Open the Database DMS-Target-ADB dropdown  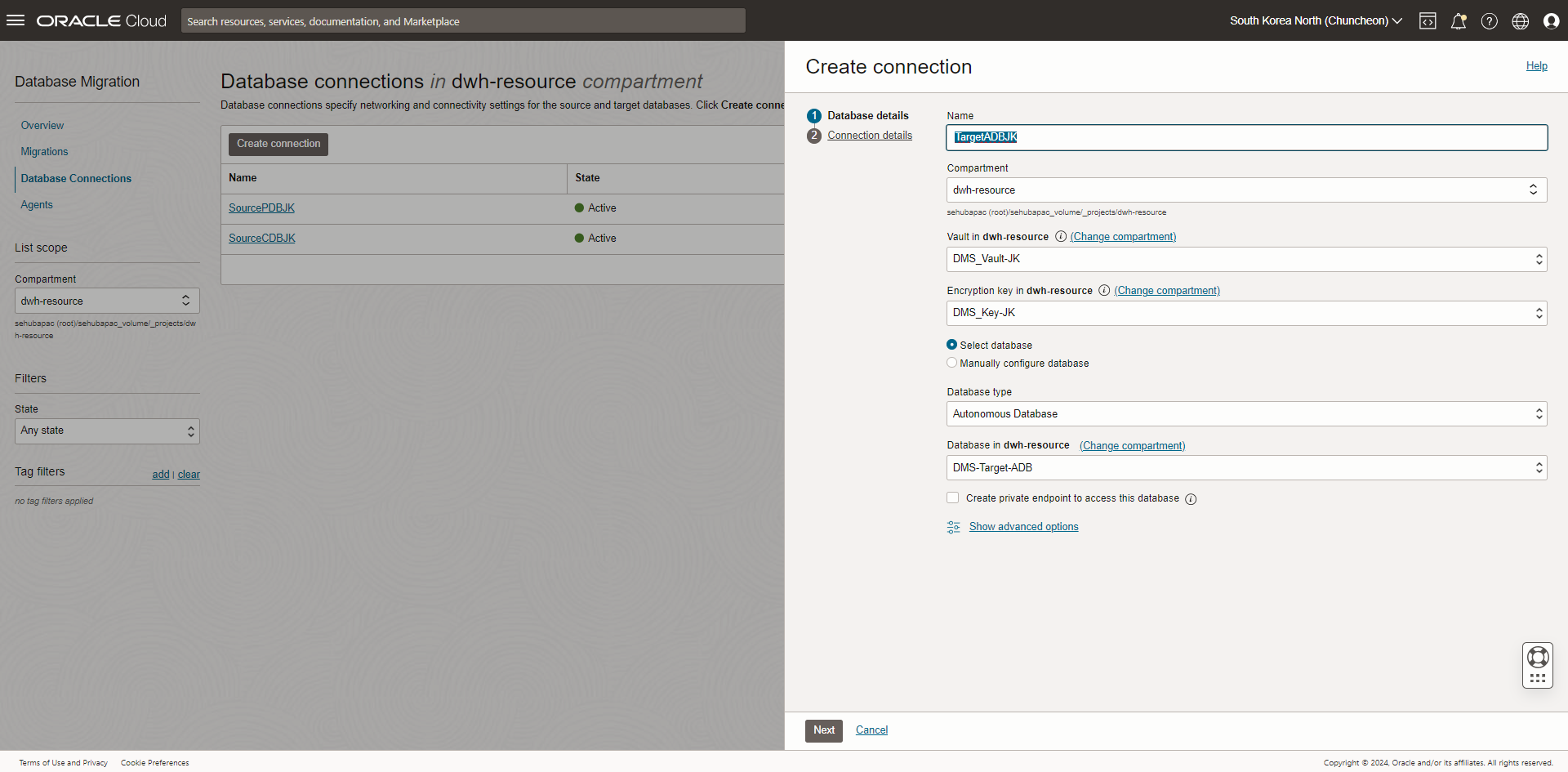tap(1247, 468)
